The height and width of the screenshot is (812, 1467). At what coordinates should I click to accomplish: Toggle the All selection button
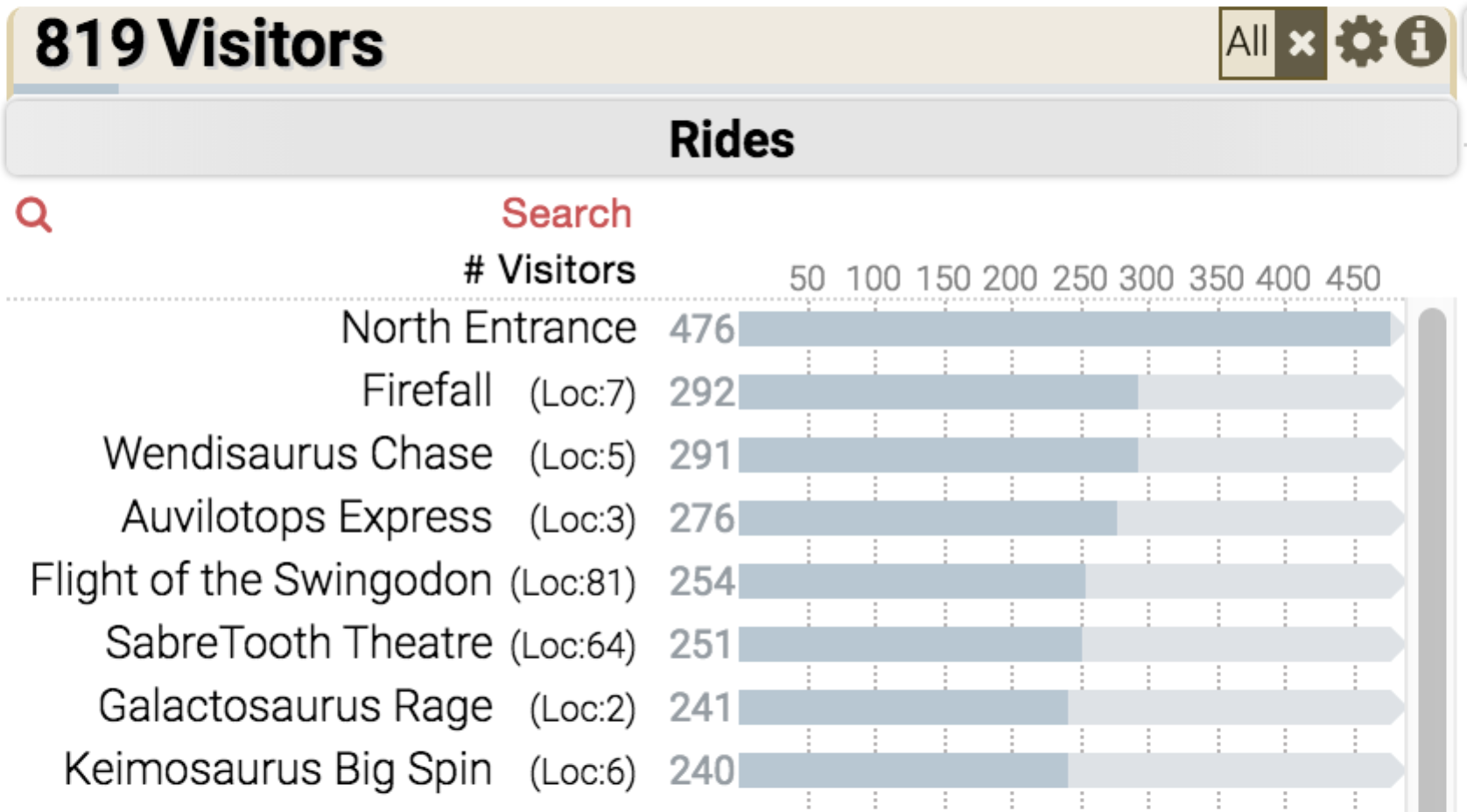(1247, 43)
